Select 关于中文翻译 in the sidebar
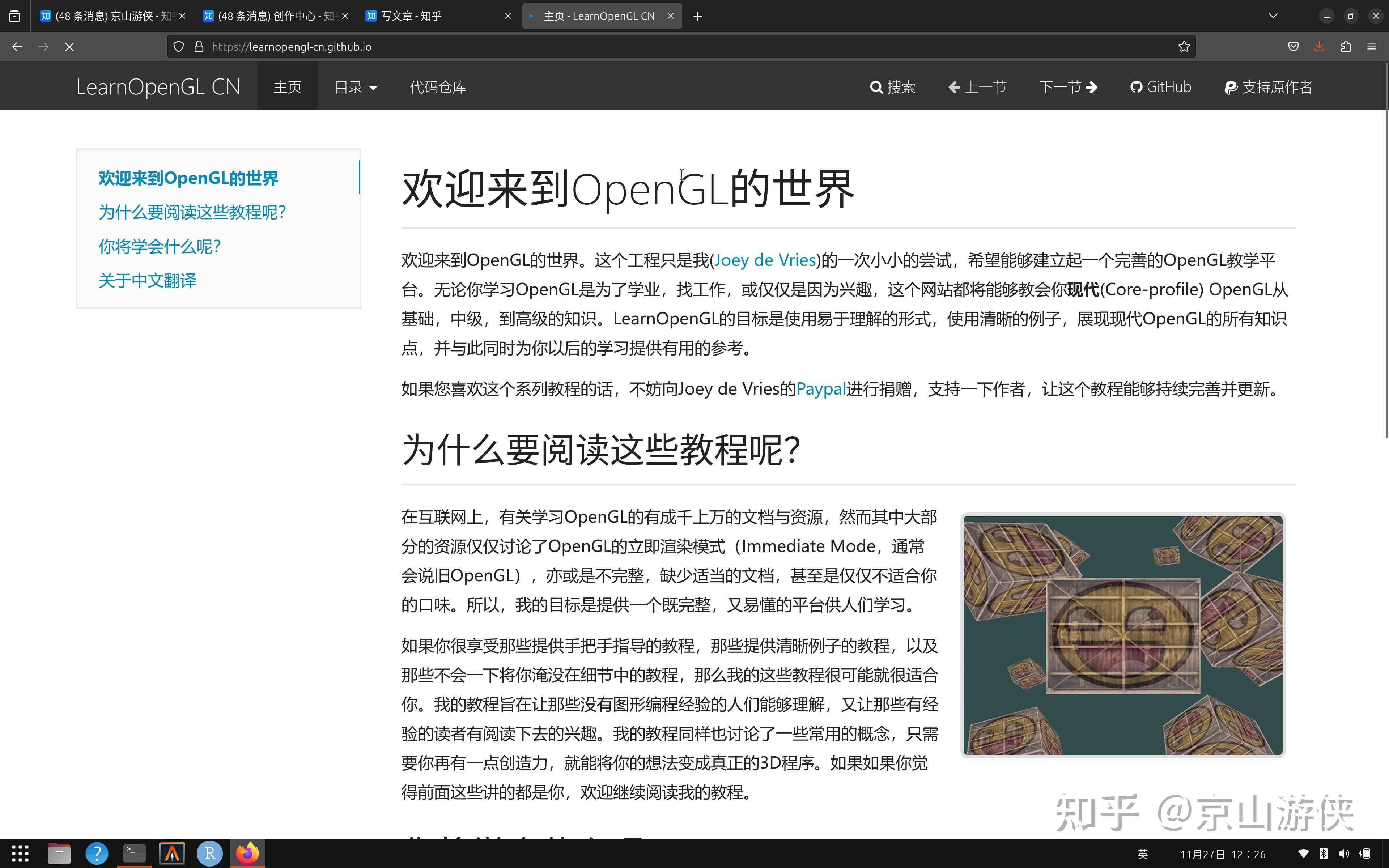The width and height of the screenshot is (1389, 868). pos(148,280)
